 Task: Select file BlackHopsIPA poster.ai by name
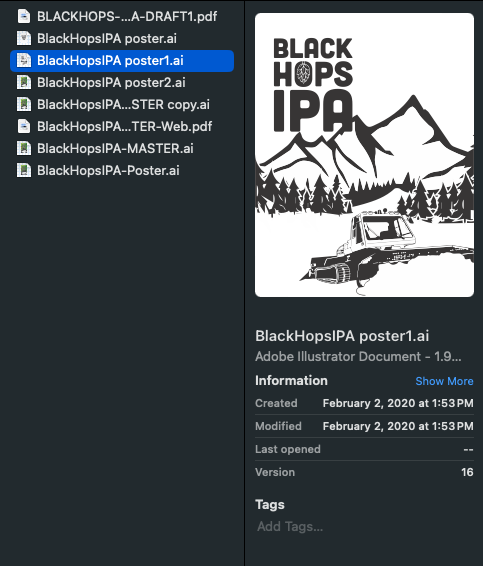pyautogui.click(x=107, y=39)
